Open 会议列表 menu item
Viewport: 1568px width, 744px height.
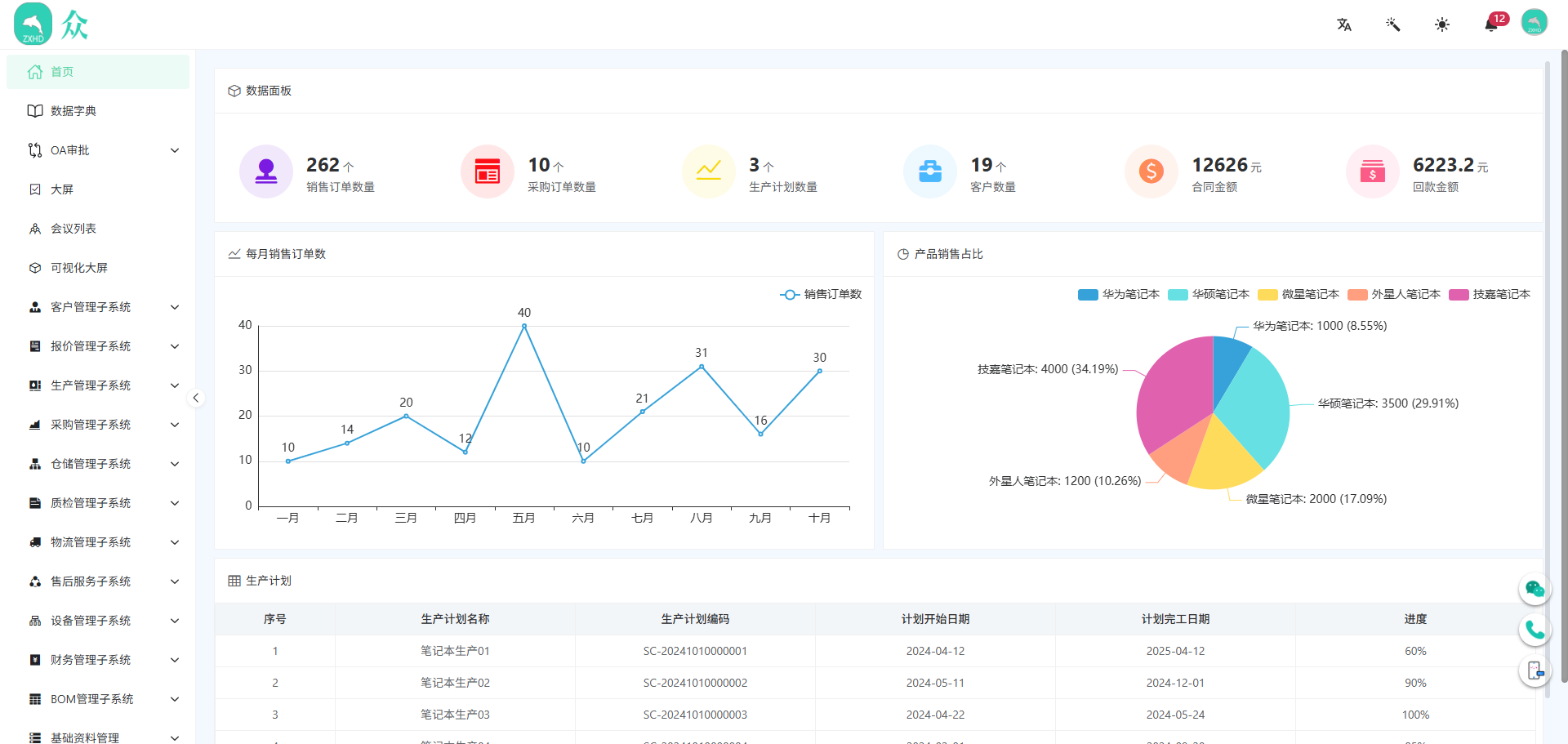pyautogui.click(x=98, y=229)
